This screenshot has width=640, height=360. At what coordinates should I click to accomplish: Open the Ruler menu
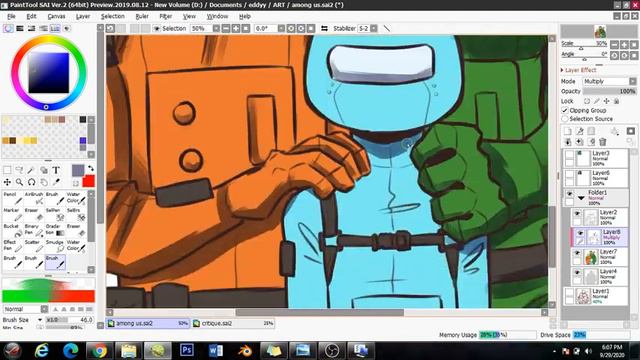pos(142,16)
